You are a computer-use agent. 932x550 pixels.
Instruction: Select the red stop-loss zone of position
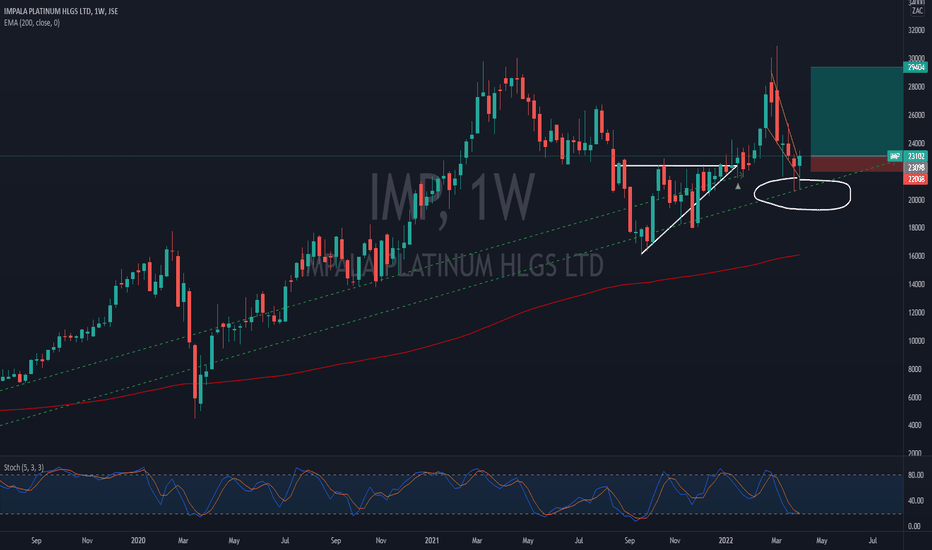[x=857, y=164]
